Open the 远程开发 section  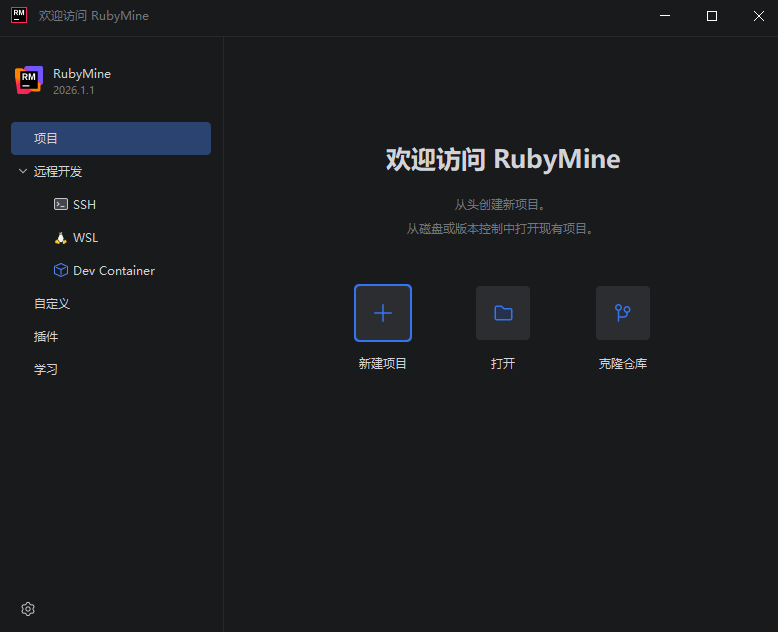(x=58, y=171)
